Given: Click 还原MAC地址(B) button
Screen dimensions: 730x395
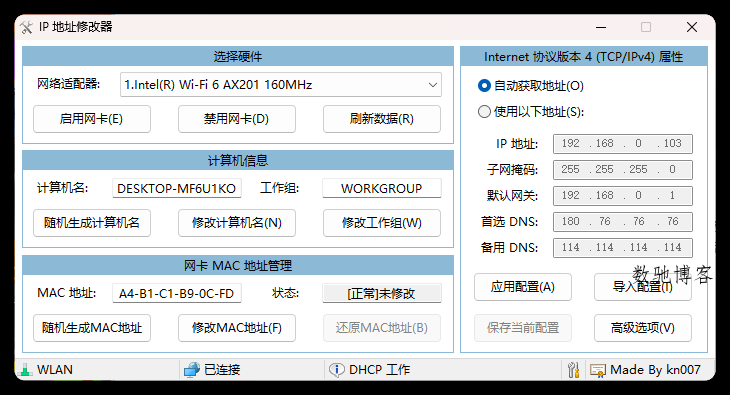Looking at the screenshot, I should pyautogui.click(x=382, y=328).
